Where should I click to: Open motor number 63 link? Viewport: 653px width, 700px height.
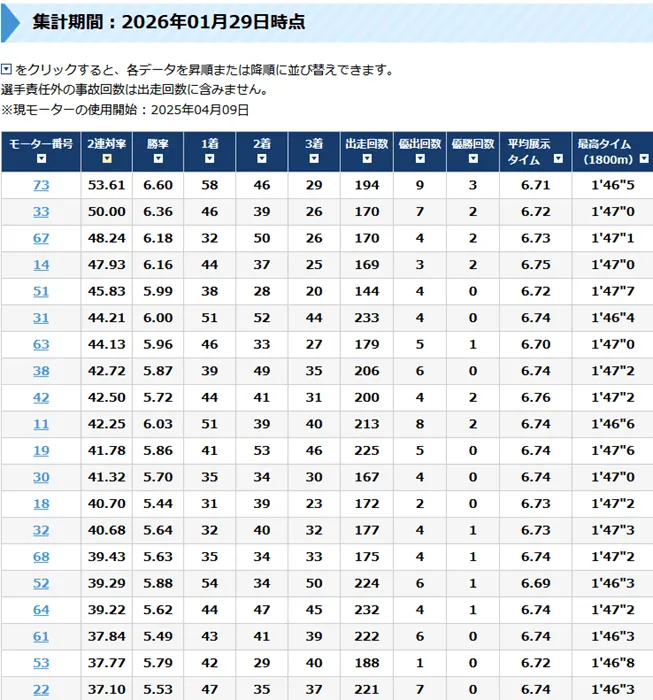(41, 344)
